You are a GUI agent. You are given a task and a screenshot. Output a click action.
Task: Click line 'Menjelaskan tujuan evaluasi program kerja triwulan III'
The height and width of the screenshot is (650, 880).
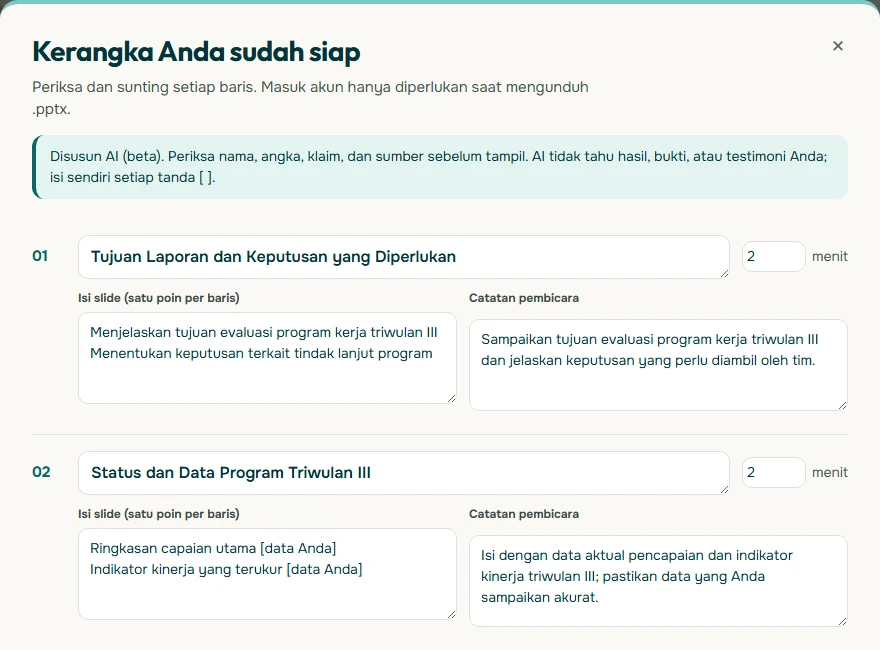pyautogui.click(x=264, y=332)
